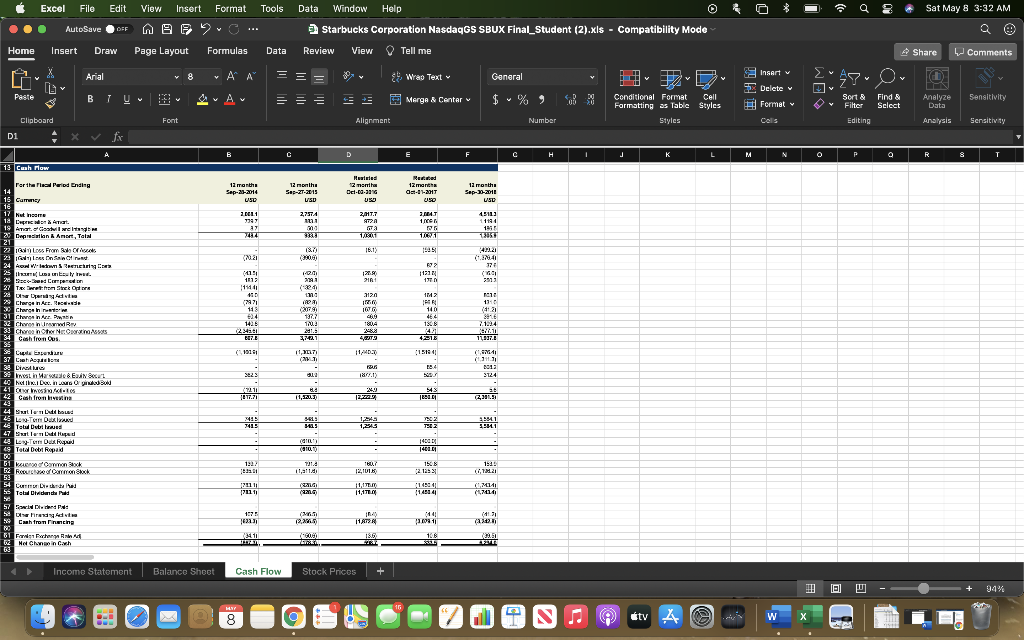Click the Analyze Data button
This screenshot has height=640, width=1024.
point(936,89)
